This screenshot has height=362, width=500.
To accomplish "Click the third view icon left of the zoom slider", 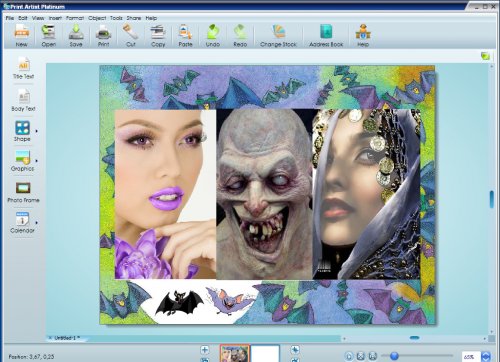I will pyautogui.click(x=373, y=356).
